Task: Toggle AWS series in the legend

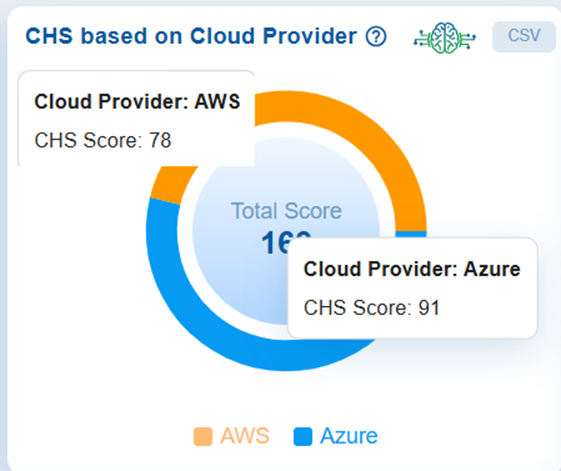Action: (x=231, y=436)
